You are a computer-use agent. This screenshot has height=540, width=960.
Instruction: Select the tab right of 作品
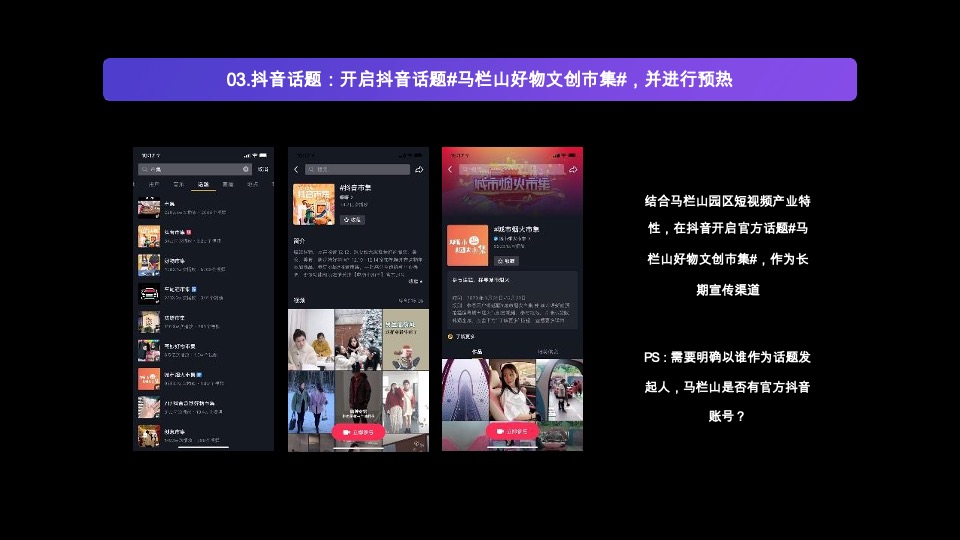[548, 352]
